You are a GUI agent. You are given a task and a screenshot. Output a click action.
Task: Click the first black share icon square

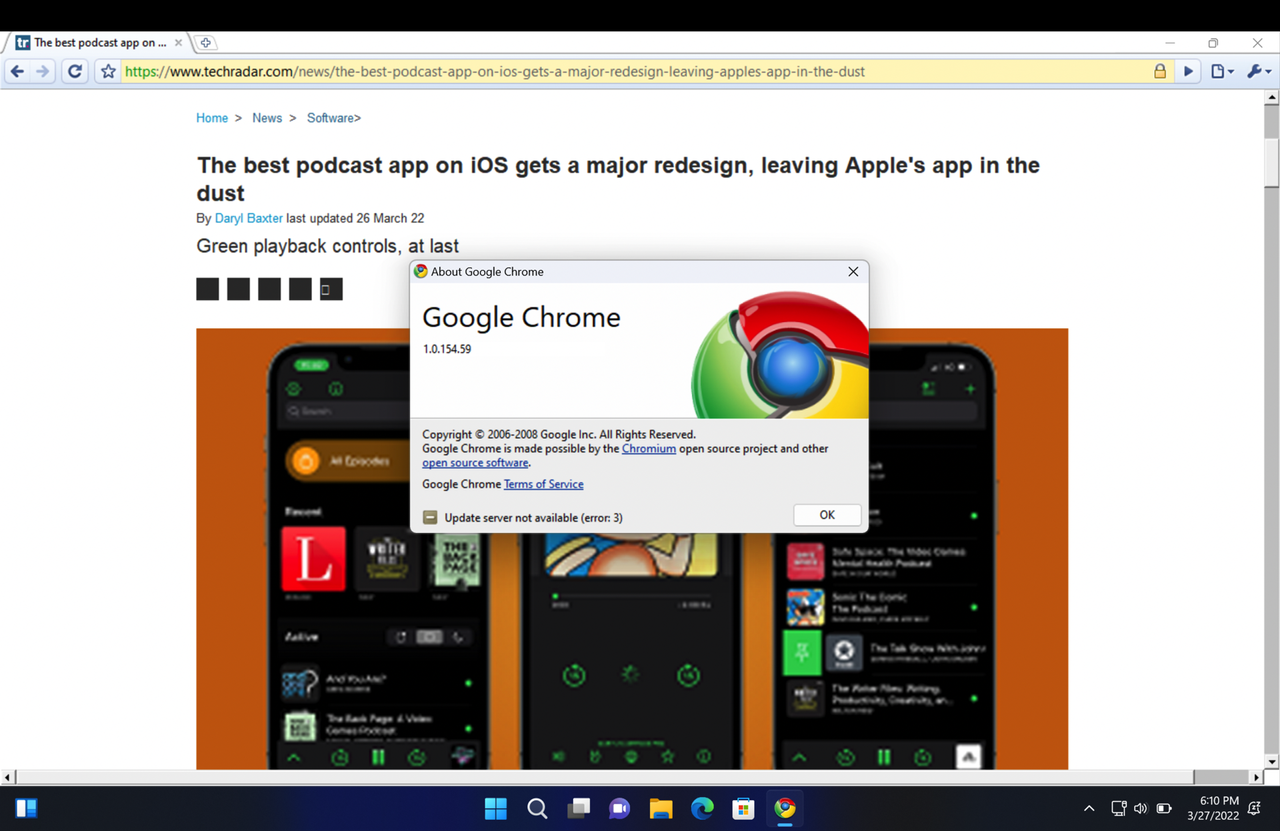[207, 289]
